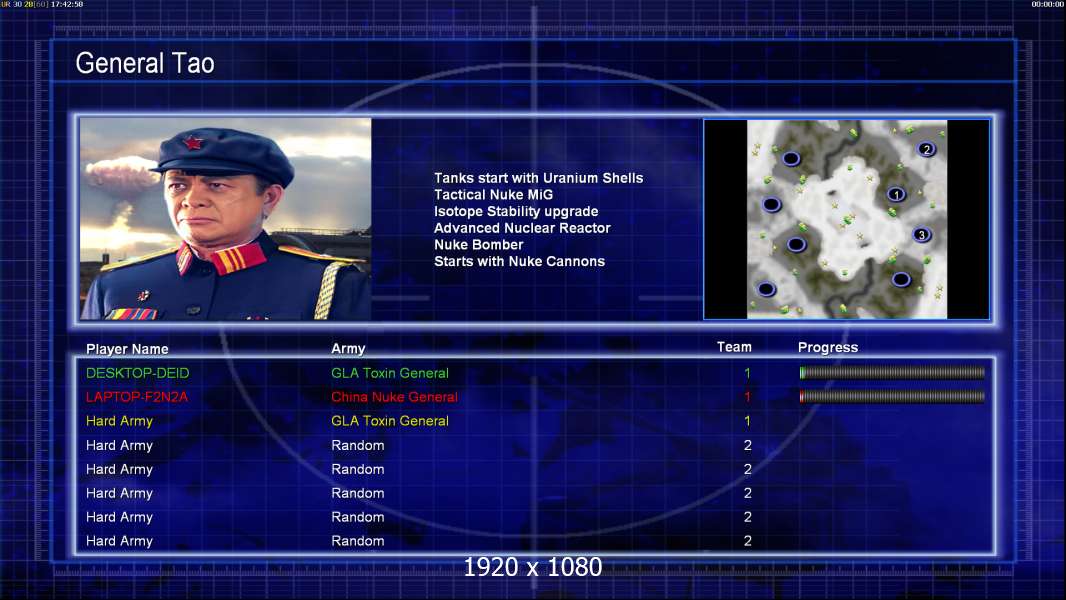Click the Team column header
Screen dimensions: 1066x600
(734, 347)
